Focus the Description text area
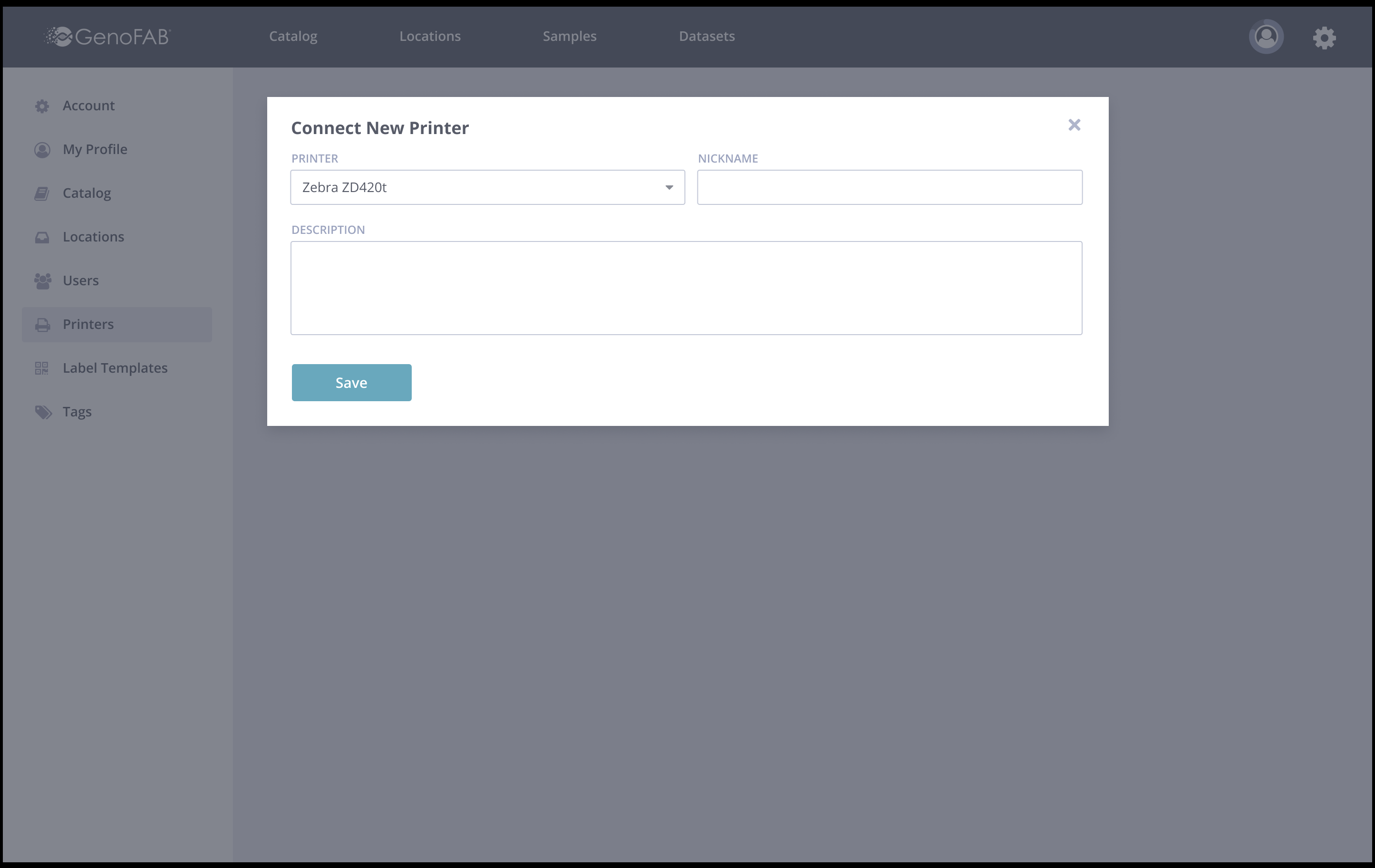This screenshot has height=868, width=1375. click(686, 288)
